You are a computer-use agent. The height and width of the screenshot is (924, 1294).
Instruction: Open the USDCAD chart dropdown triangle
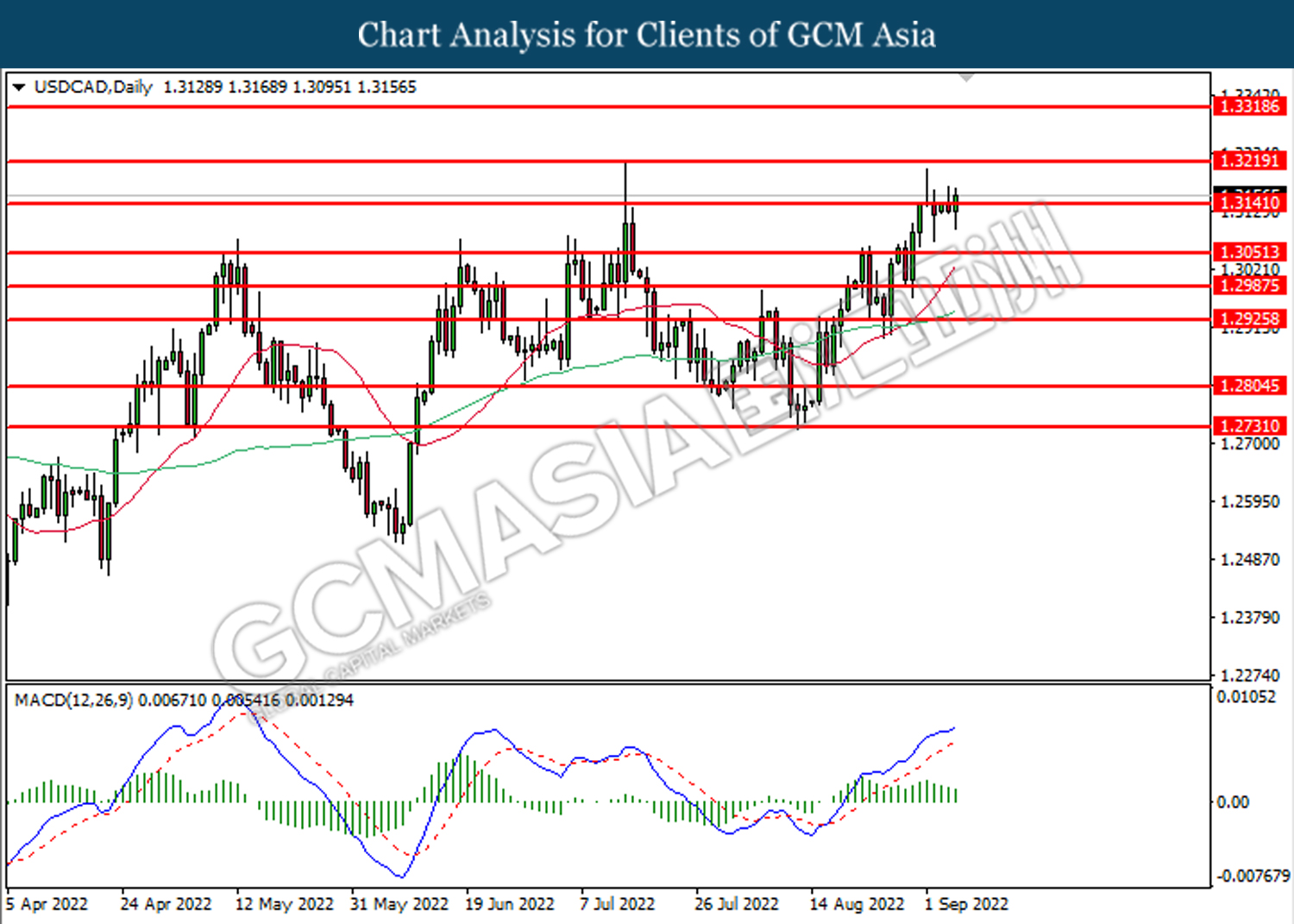point(18,87)
